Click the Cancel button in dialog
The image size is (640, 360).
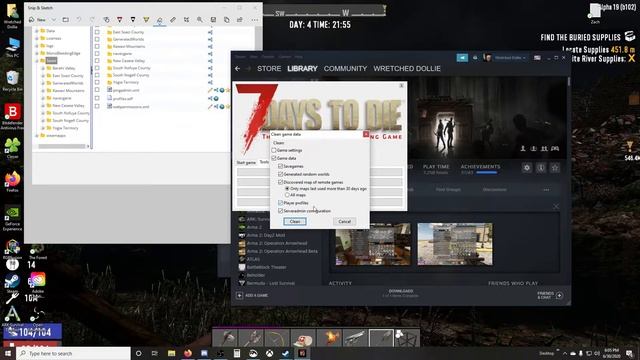coord(344,221)
